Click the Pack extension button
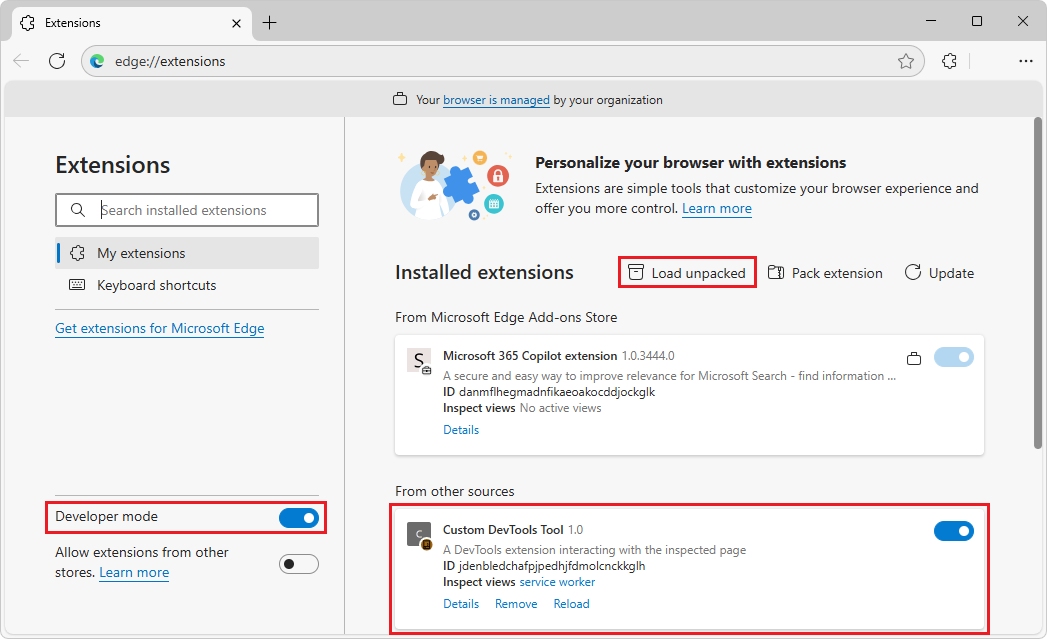The height and width of the screenshot is (639, 1047). coord(825,272)
